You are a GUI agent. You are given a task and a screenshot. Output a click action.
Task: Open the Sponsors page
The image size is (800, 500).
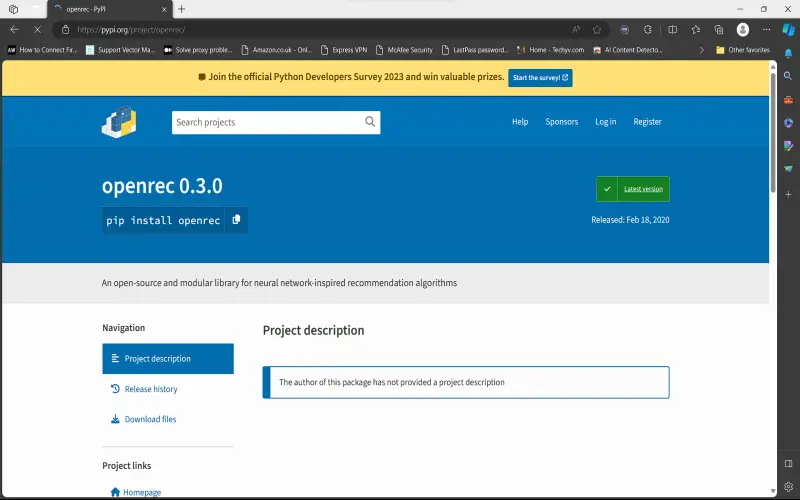pyautogui.click(x=561, y=121)
